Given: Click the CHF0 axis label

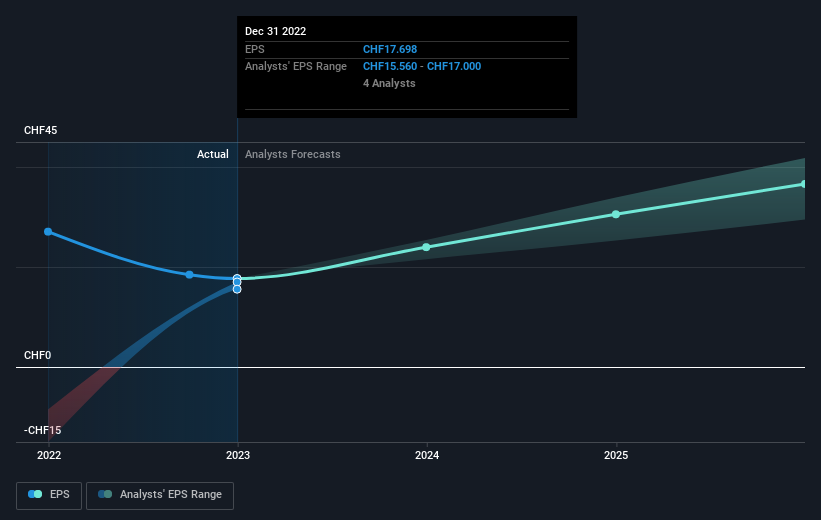Looking at the screenshot, I should tap(37, 355).
